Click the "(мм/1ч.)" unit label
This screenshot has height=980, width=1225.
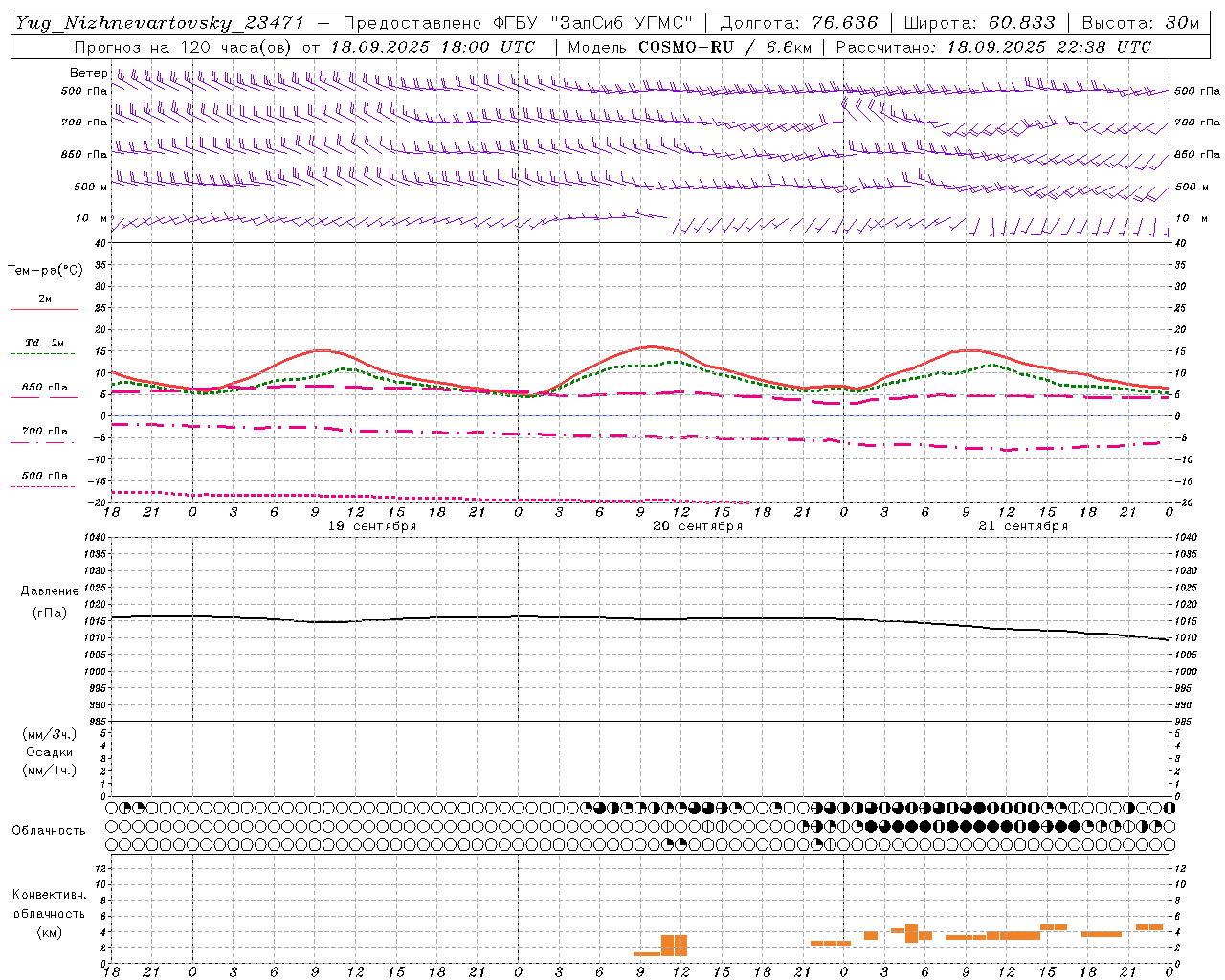tap(50, 770)
